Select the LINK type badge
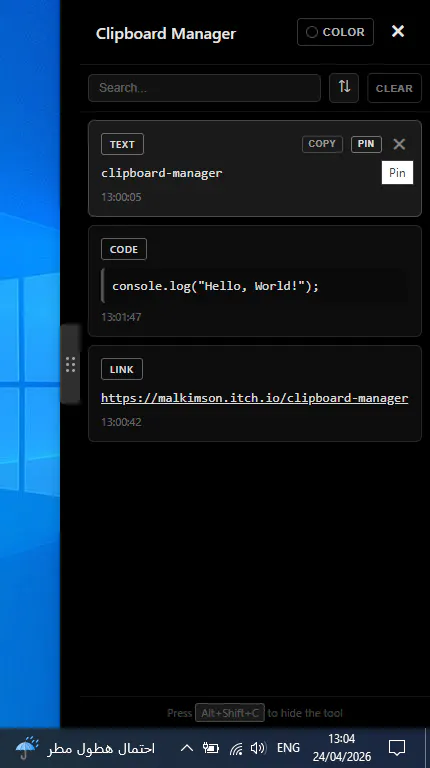This screenshot has width=430, height=768. [x=122, y=369]
